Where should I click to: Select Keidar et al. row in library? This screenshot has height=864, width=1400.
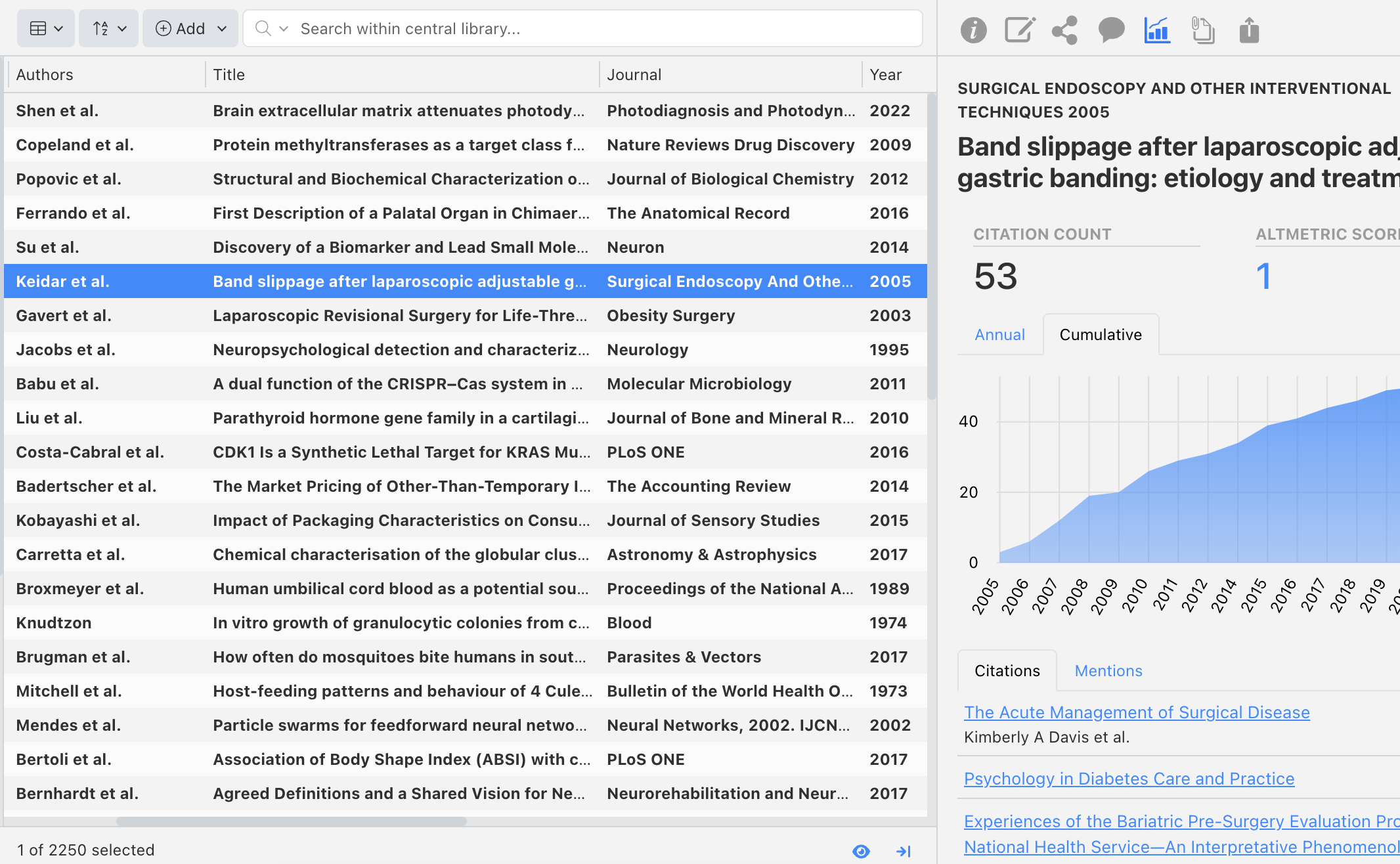[x=463, y=281]
